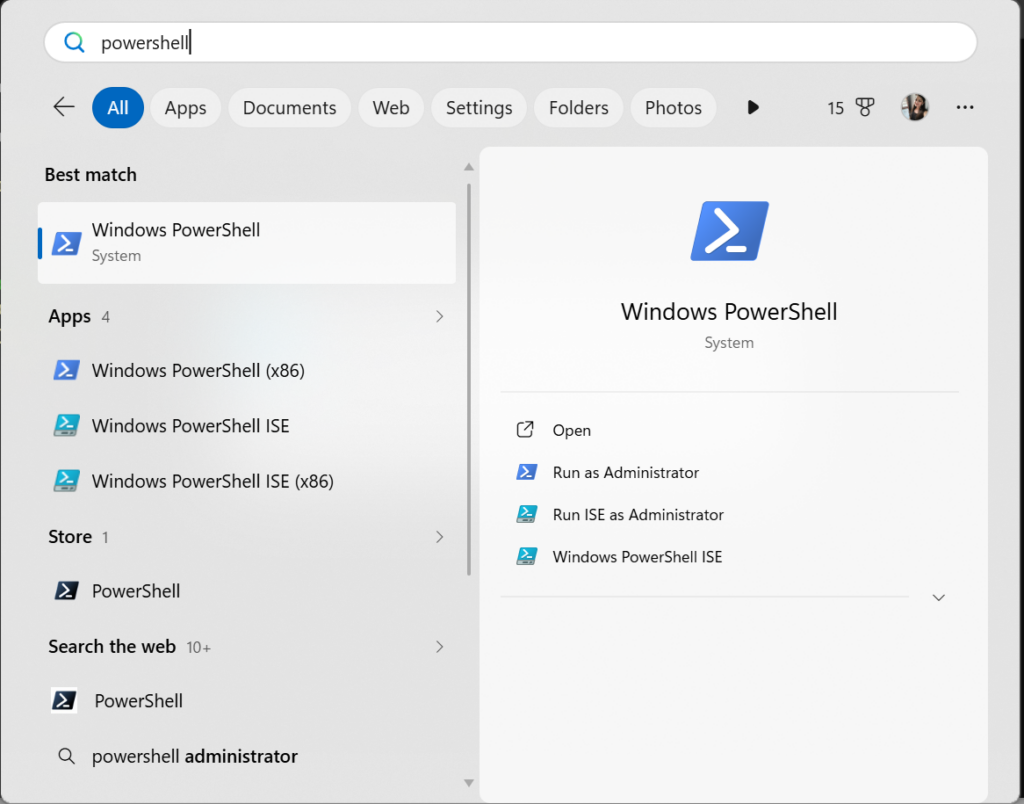Click the Windows PowerShell ISE (x86) icon
This screenshot has width=1024, height=804.
(x=67, y=481)
